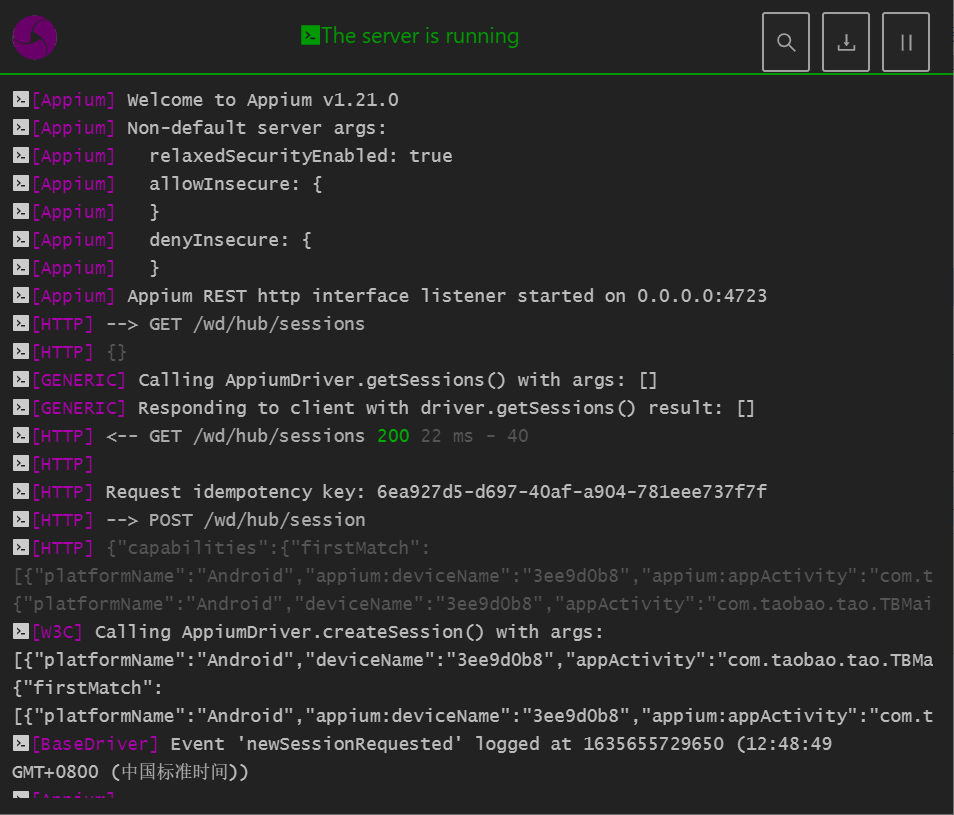
Task: Click the "relaxedSecurityEnabled: true" log line
Action: 300,156
